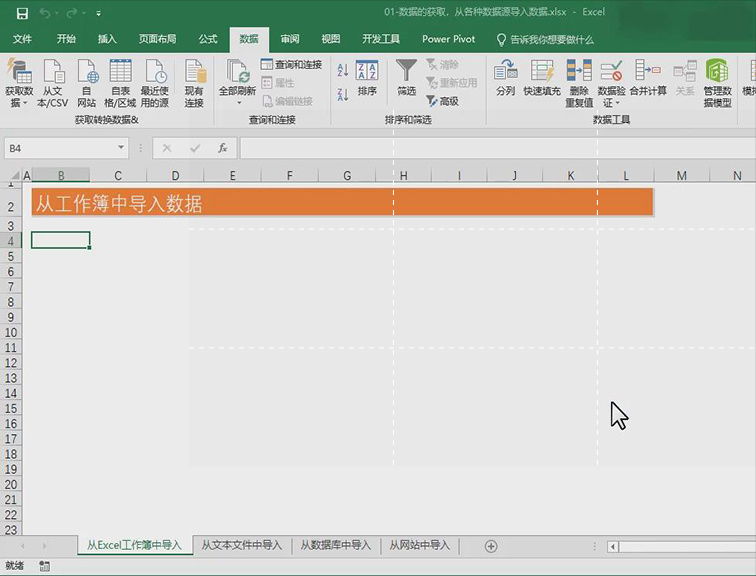Click the selected cell B4

pyautogui.click(x=61, y=241)
